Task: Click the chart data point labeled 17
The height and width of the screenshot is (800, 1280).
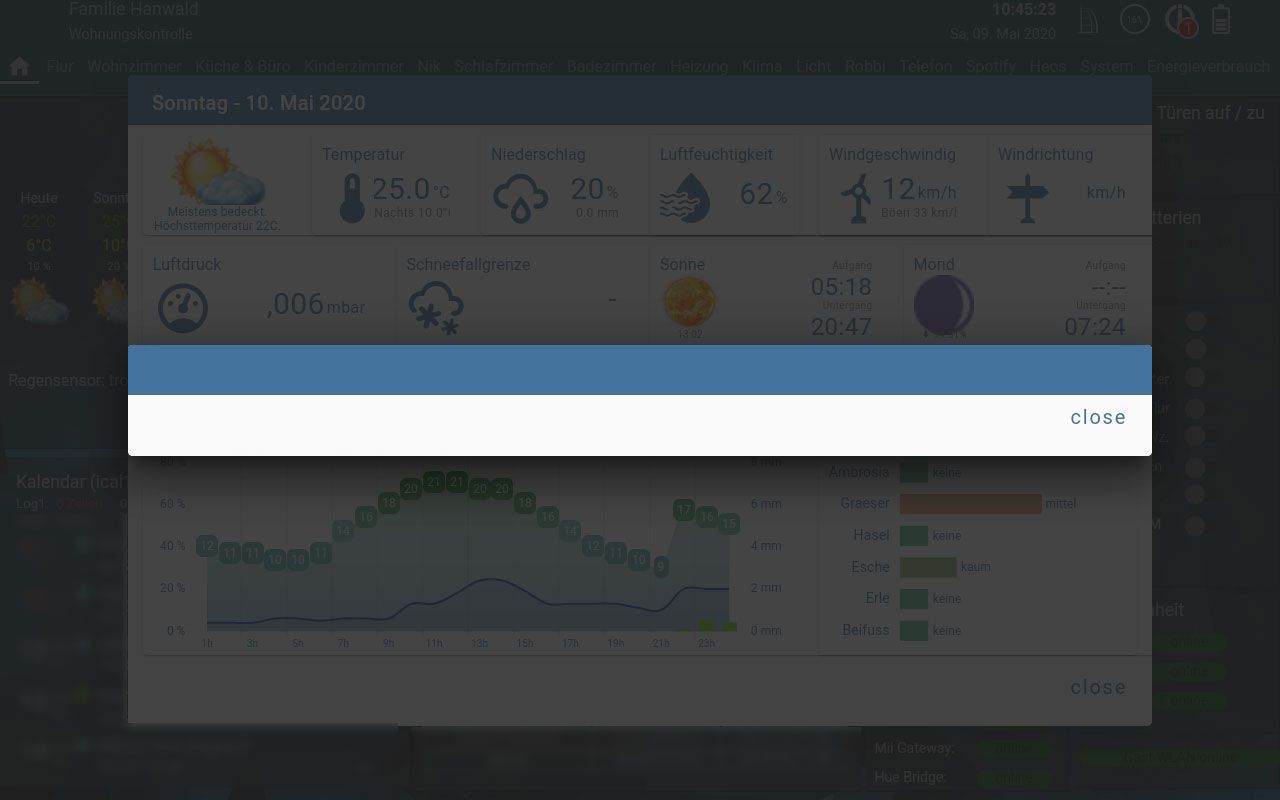Action: 684,510
